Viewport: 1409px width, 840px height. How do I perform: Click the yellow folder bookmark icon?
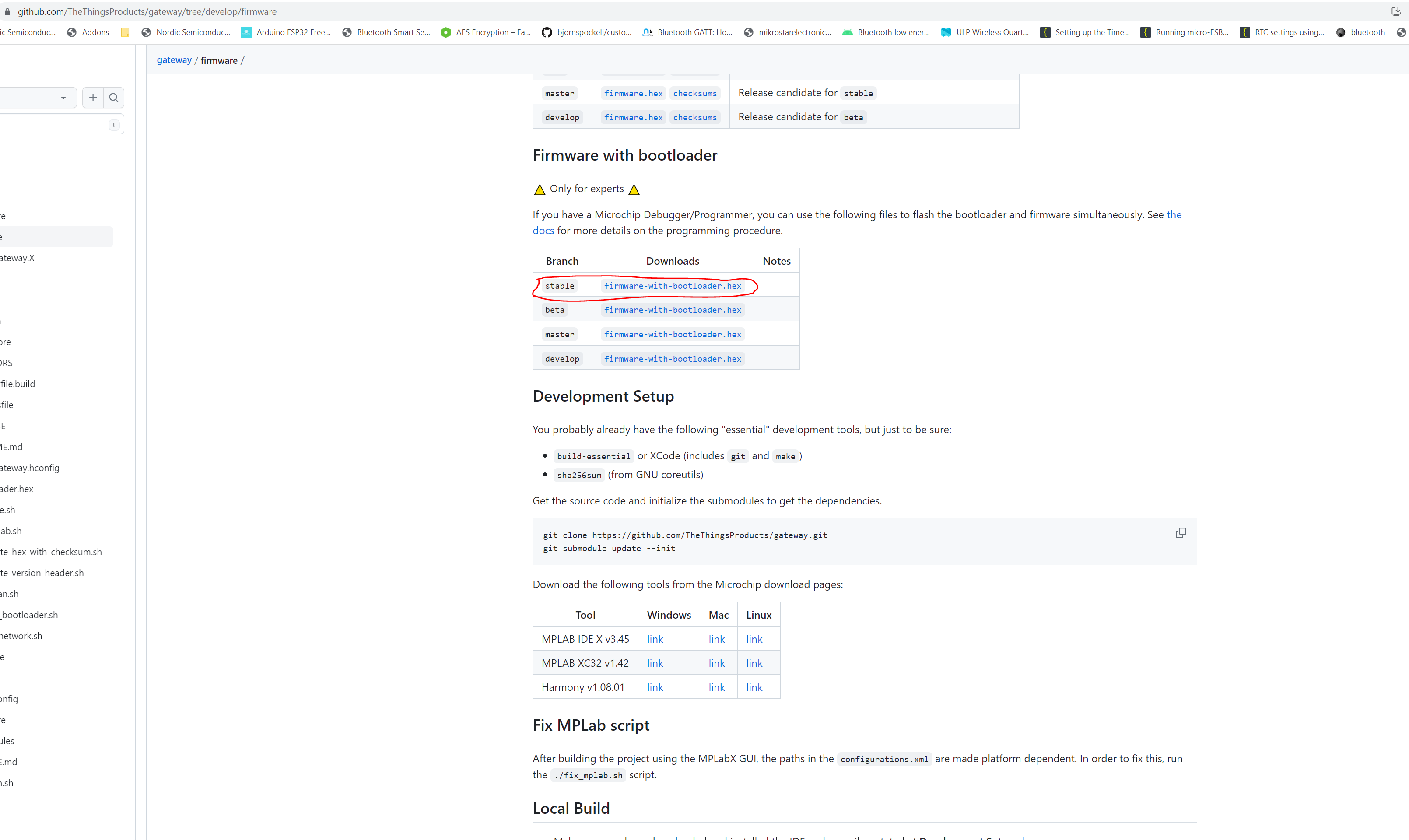click(125, 32)
